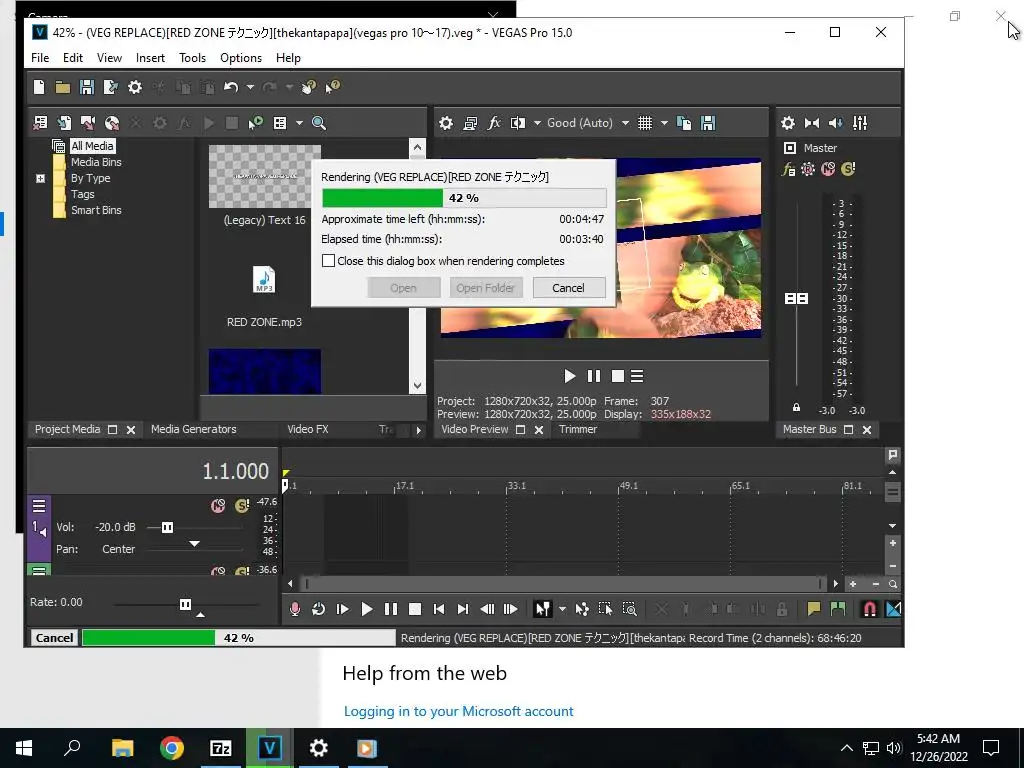Image resolution: width=1024 pixels, height=768 pixels.
Task: Click the Master FX icon
Action: 788,170
